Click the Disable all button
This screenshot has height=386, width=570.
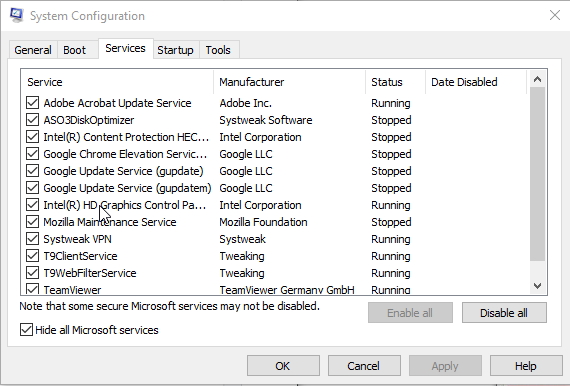tap(504, 313)
